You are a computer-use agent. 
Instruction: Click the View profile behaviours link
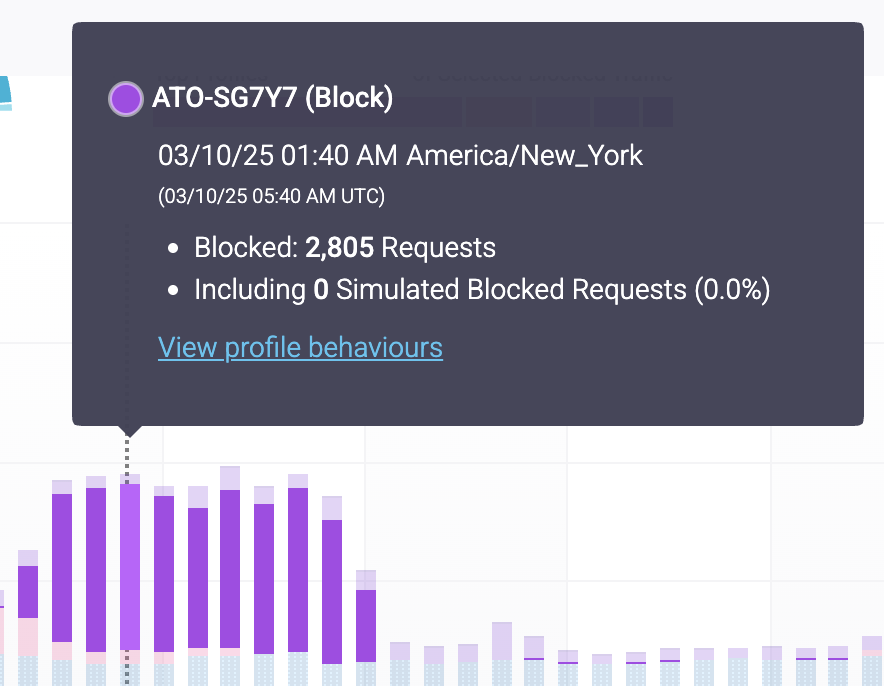(x=300, y=348)
